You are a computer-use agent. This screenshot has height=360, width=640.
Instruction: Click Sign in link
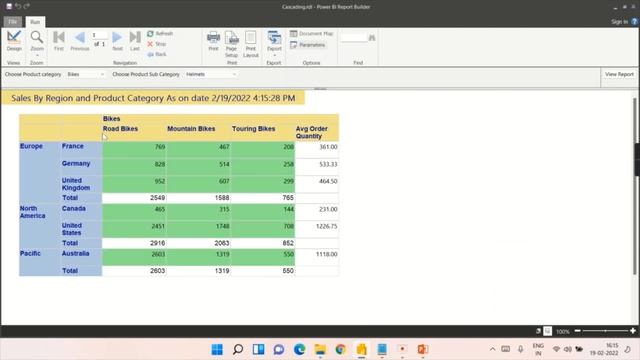coord(619,22)
